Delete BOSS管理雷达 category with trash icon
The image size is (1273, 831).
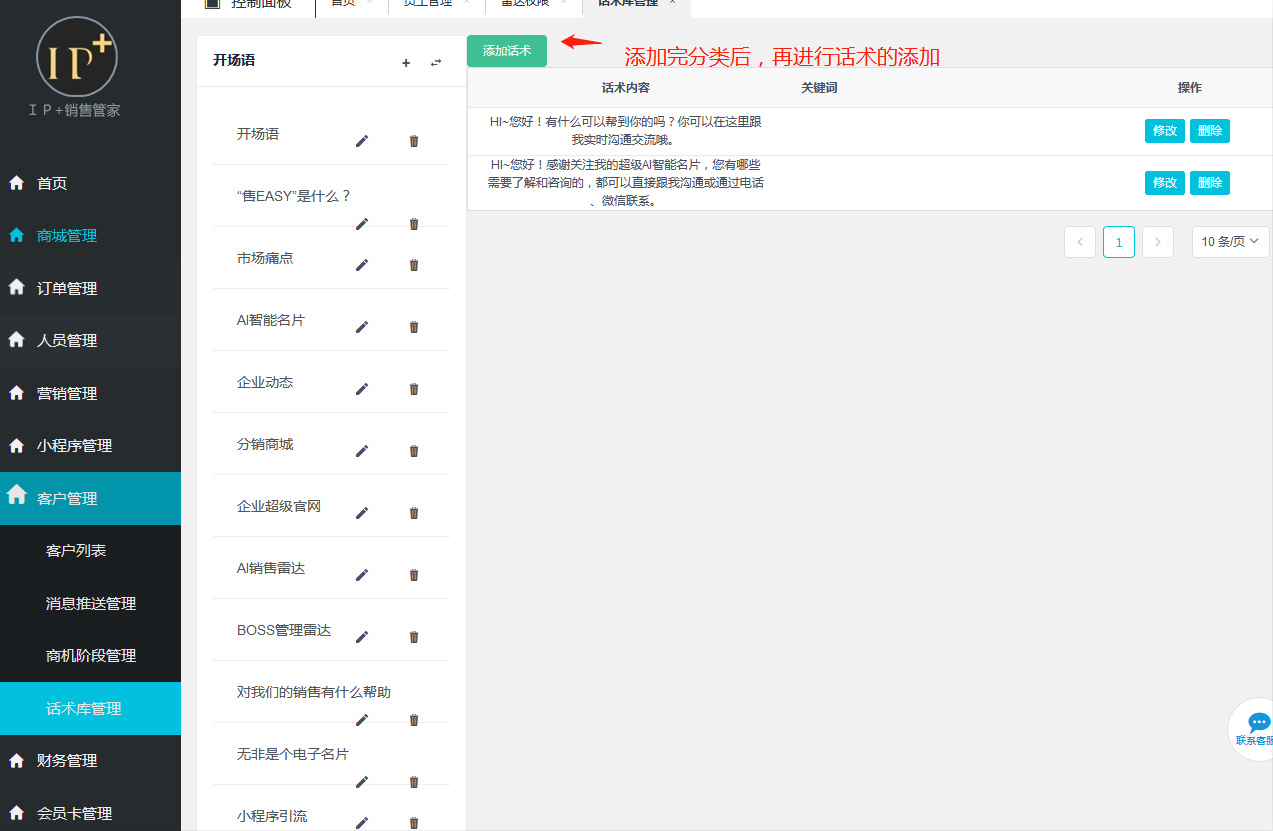pos(414,637)
